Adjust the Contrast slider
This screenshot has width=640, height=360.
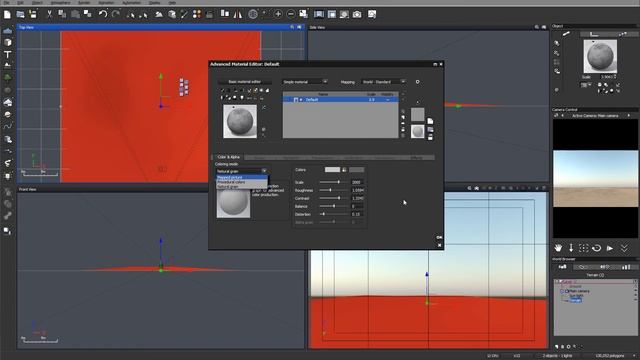click(333, 198)
